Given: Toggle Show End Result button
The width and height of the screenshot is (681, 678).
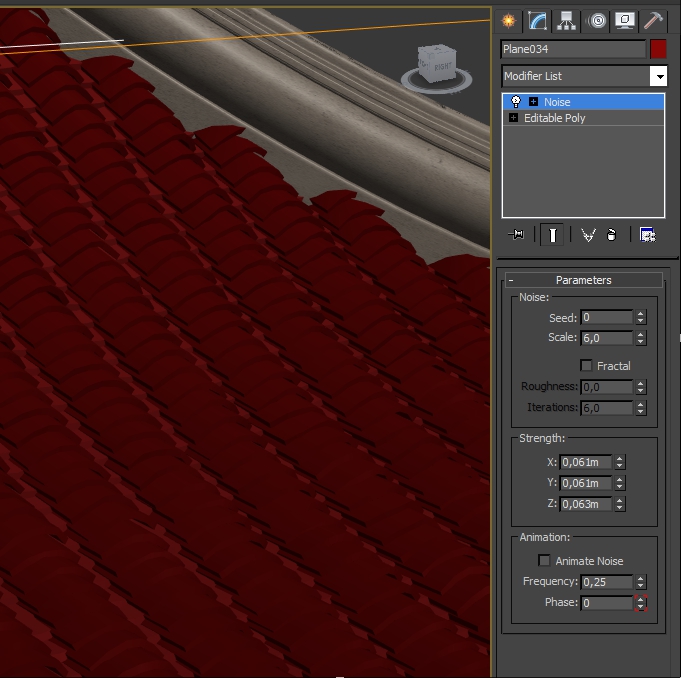Looking at the screenshot, I should point(552,235).
